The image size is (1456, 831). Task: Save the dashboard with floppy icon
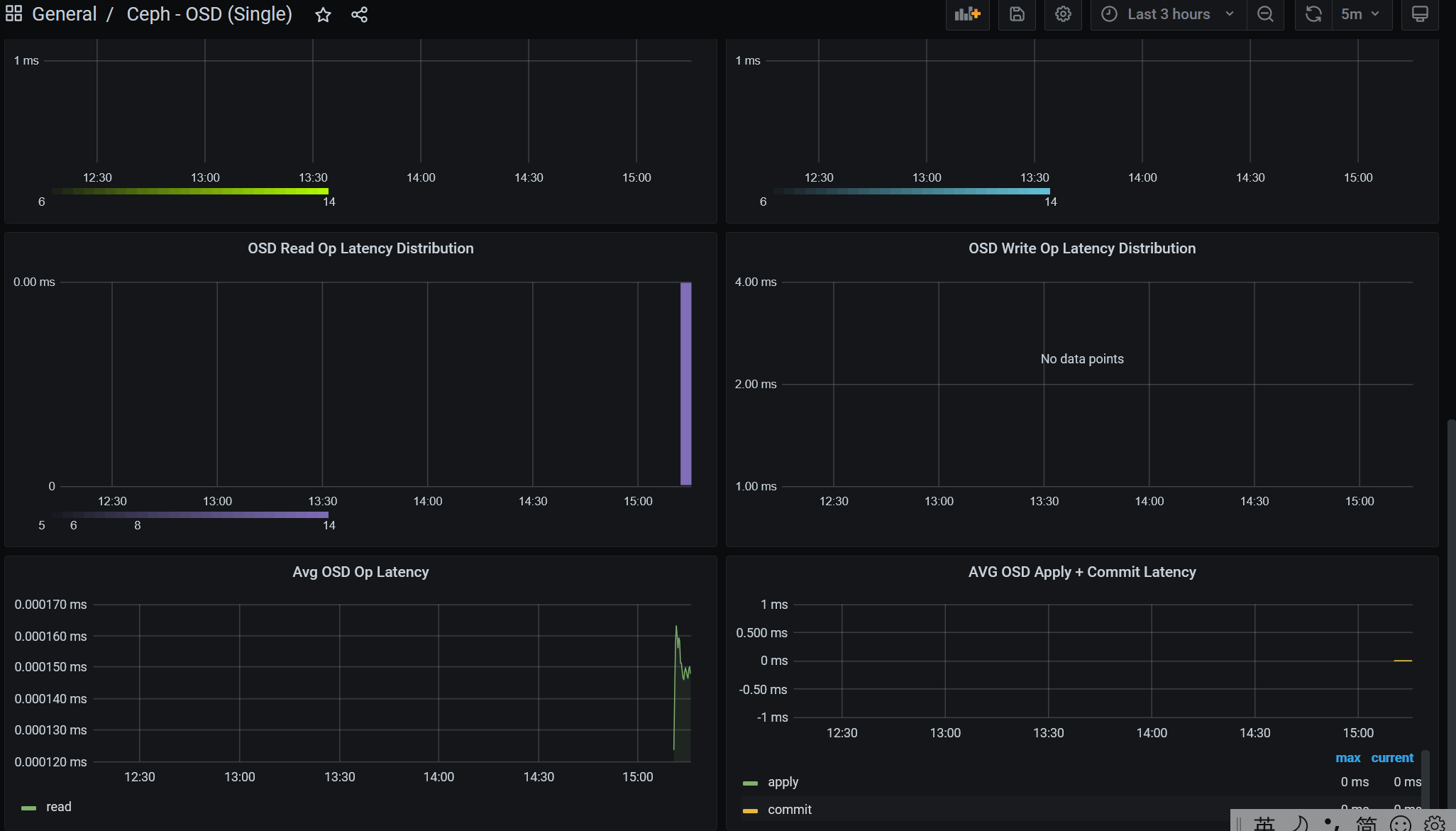coord(1017,14)
